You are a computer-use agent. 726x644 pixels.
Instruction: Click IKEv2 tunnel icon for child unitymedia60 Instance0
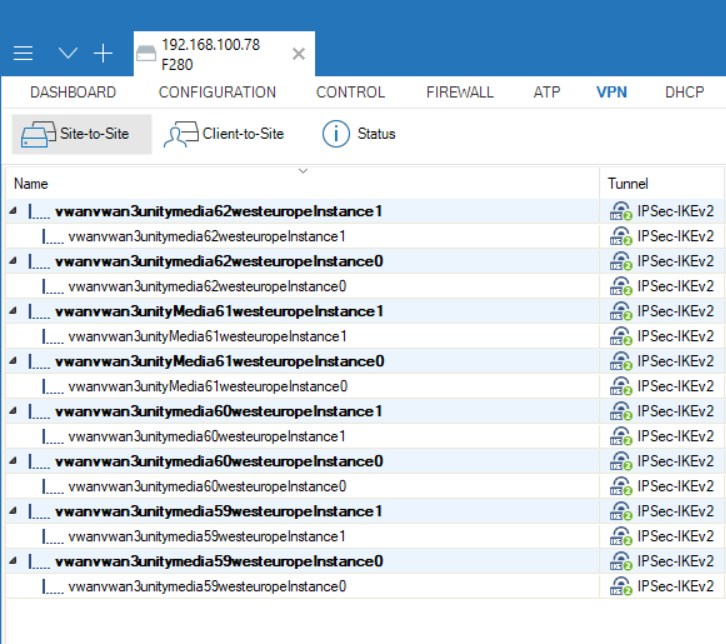pos(620,486)
